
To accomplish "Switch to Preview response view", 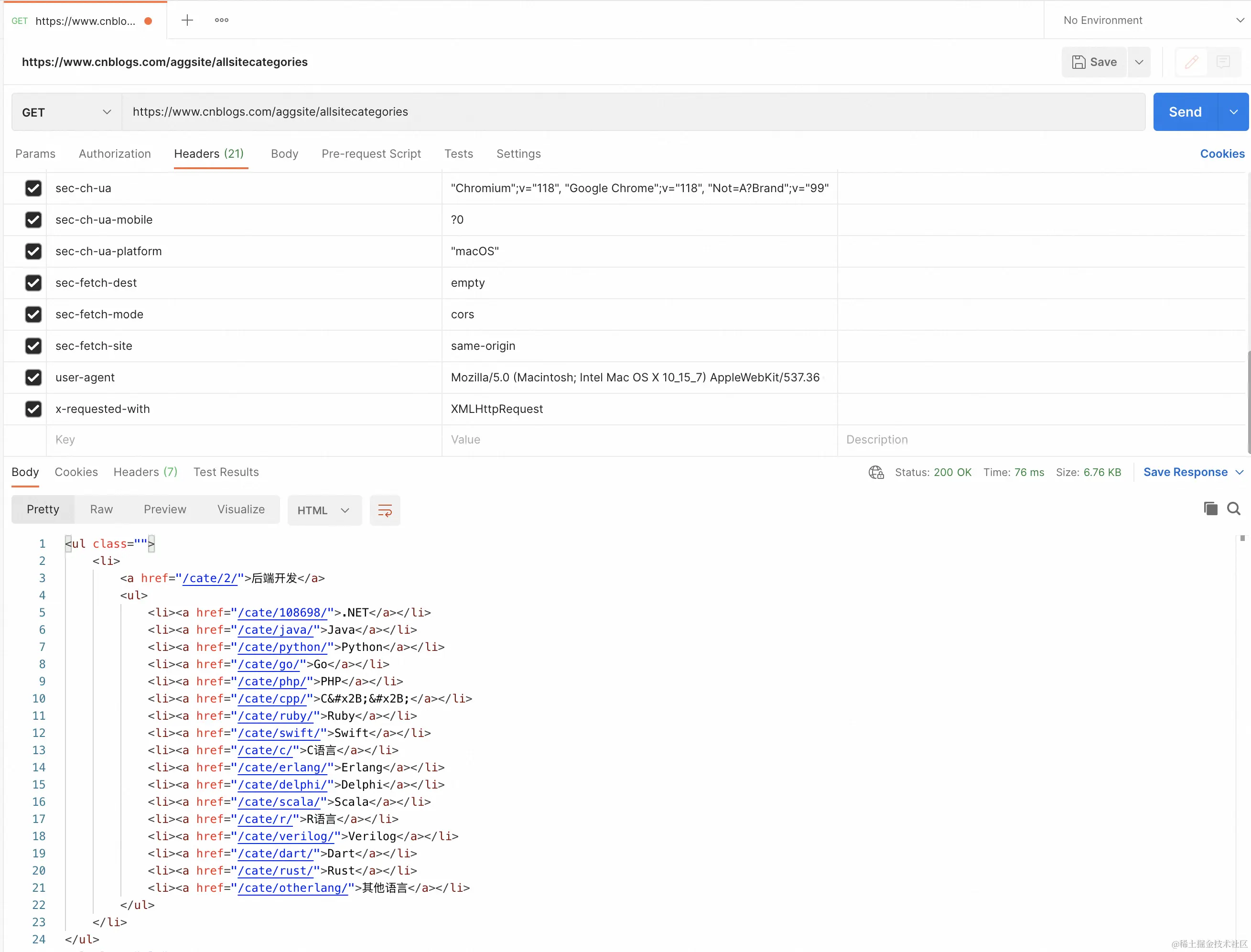I will point(165,509).
